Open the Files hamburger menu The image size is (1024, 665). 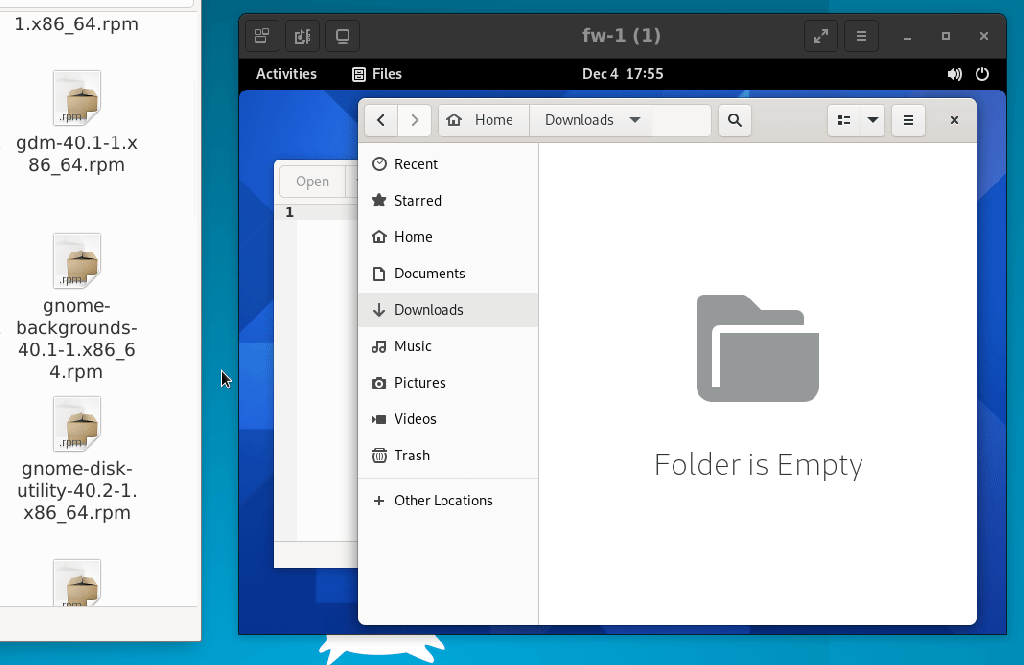click(908, 120)
